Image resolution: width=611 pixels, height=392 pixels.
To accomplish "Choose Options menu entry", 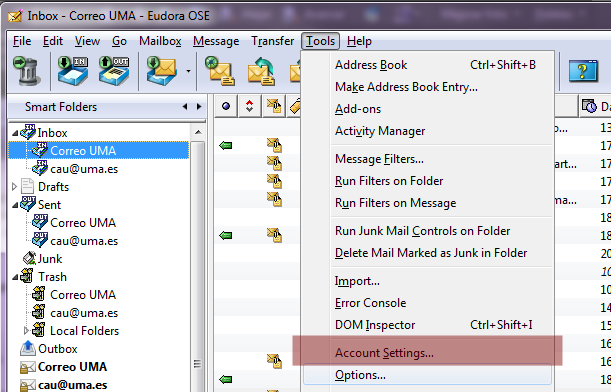I will tap(427, 375).
